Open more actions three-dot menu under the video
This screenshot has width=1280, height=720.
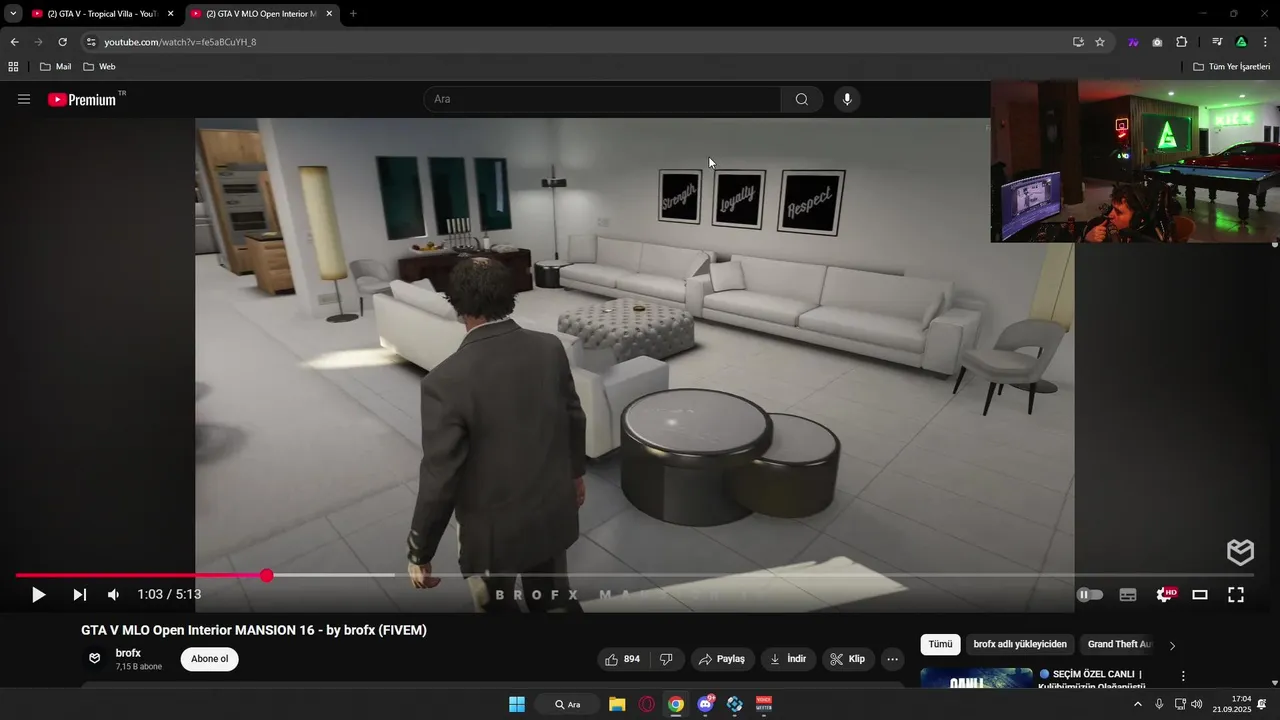click(892, 659)
